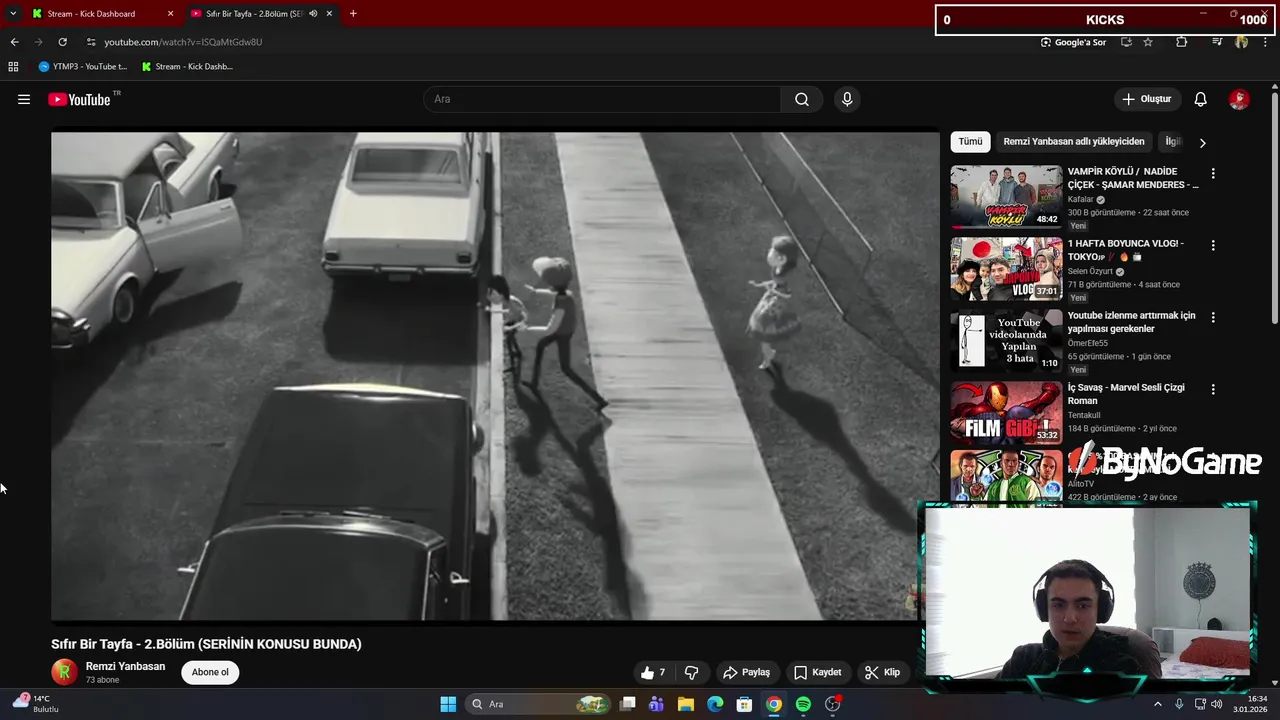1280x720 pixels.
Task: Open YTMP3 bookmark in bookmarks bar
Action: tap(83, 67)
